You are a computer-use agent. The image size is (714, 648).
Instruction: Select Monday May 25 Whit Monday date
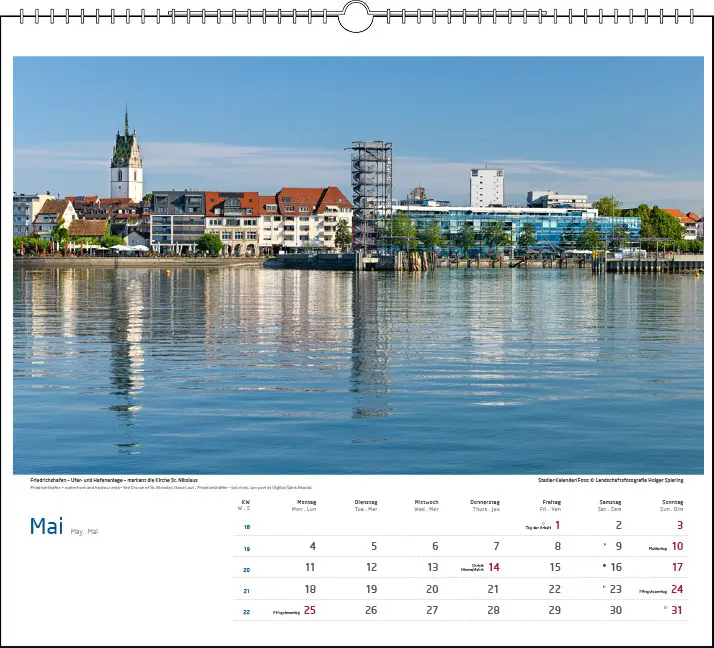pyautogui.click(x=310, y=610)
